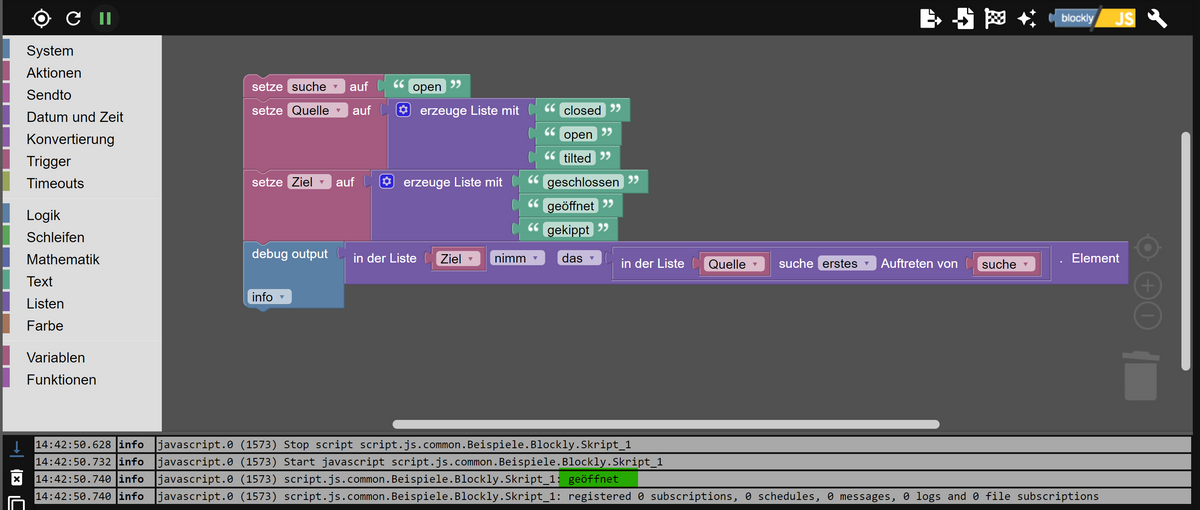
Task: Open gear mutator on Quelle list block
Action: pos(403,110)
